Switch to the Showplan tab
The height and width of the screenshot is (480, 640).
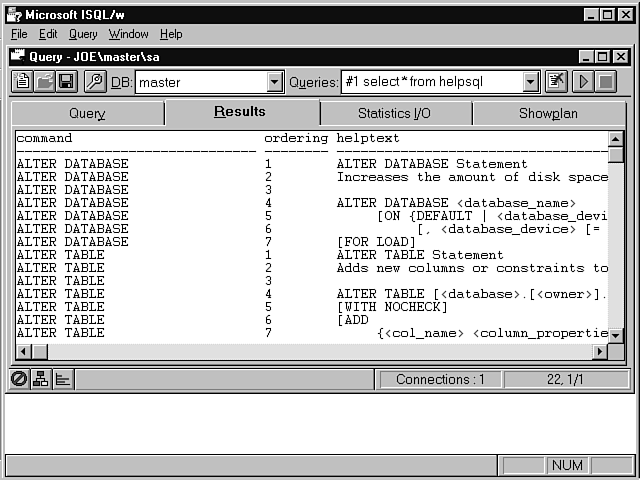pyautogui.click(x=547, y=113)
